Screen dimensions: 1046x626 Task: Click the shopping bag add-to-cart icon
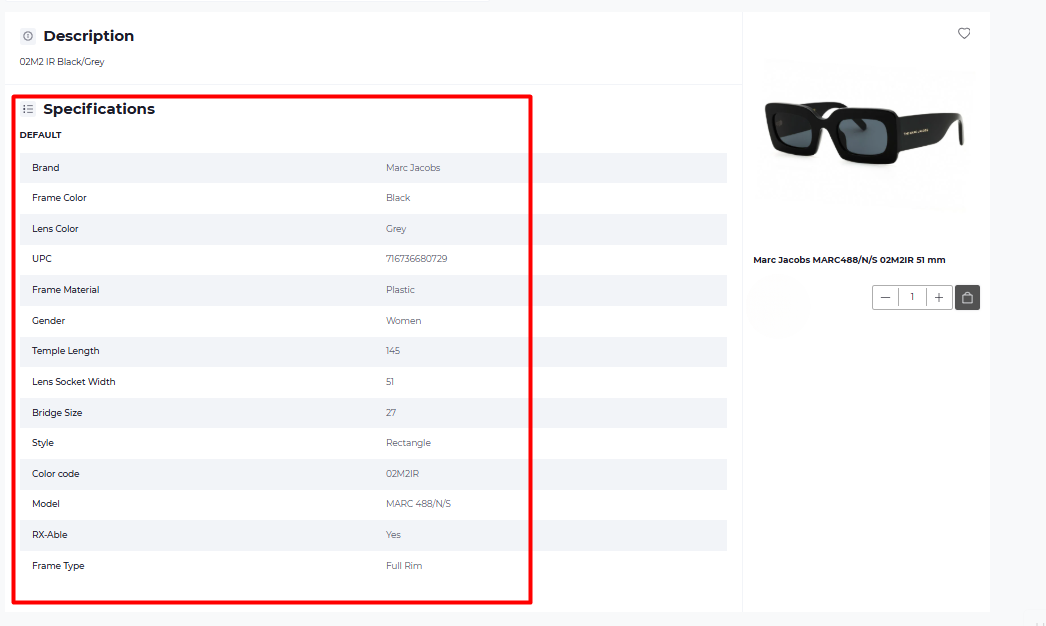(x=967, y=298)
